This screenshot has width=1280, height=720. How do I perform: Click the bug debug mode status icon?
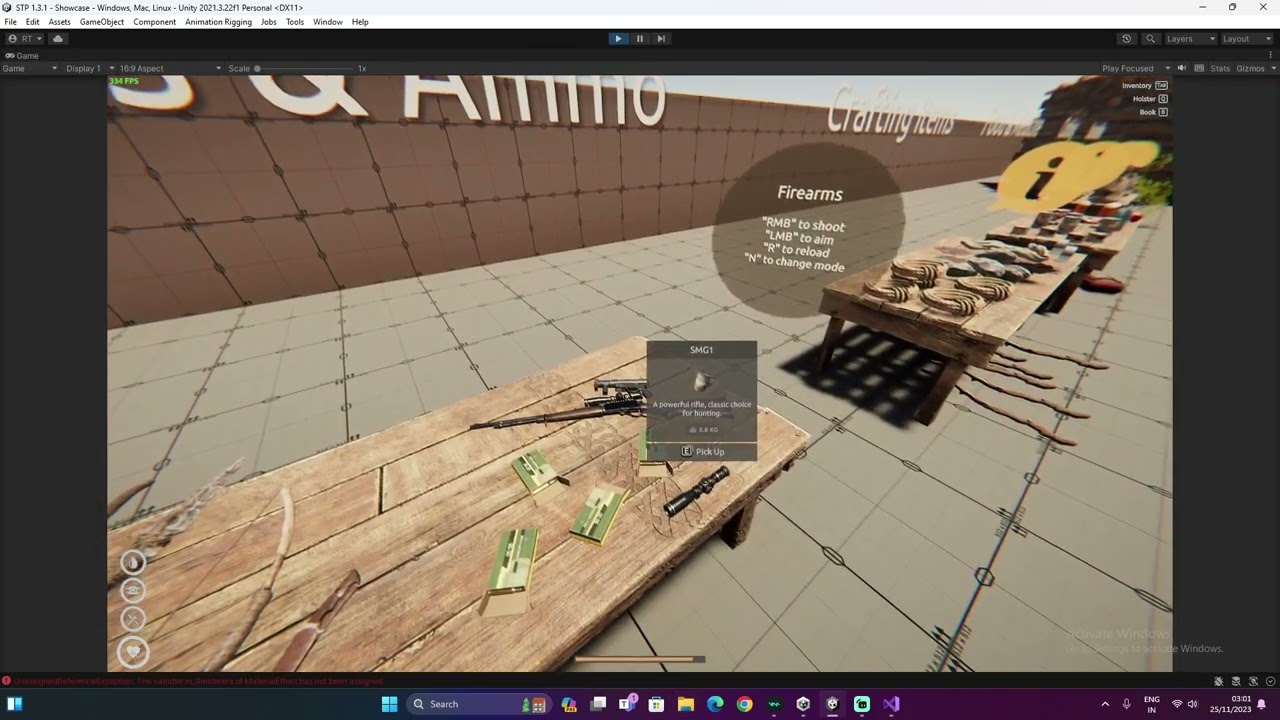[x=1218, y=681]
